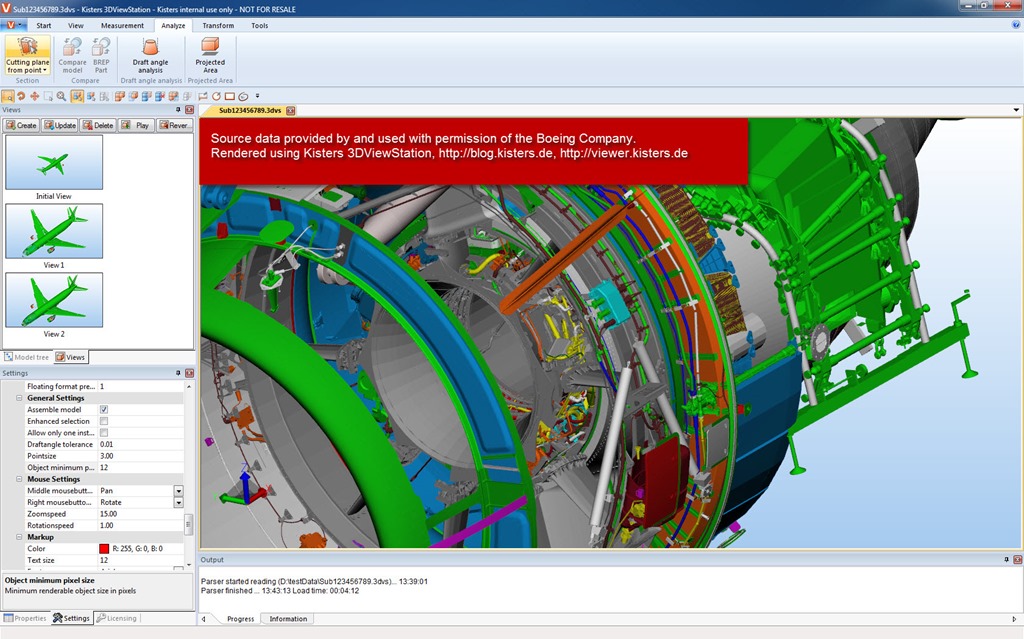Image resolution: width=1024 pixels, height=639 pixels.
Task: Select the View 2 thumbnail
Action: (54, 300)
